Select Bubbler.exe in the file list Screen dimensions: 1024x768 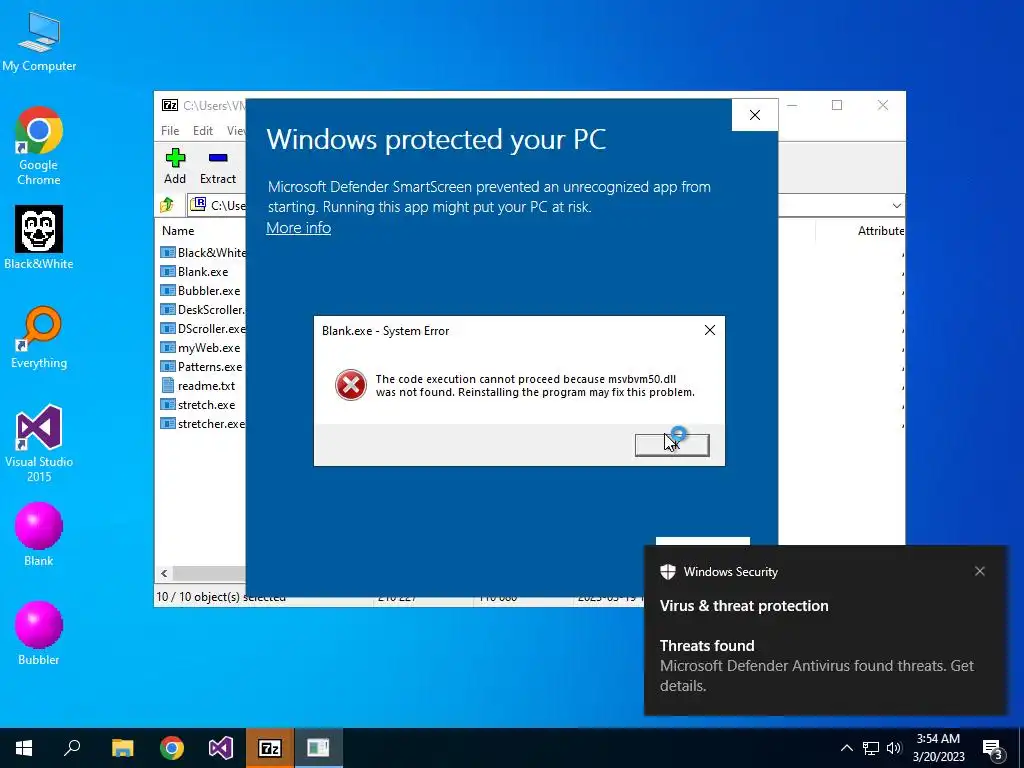coord(200,291)
